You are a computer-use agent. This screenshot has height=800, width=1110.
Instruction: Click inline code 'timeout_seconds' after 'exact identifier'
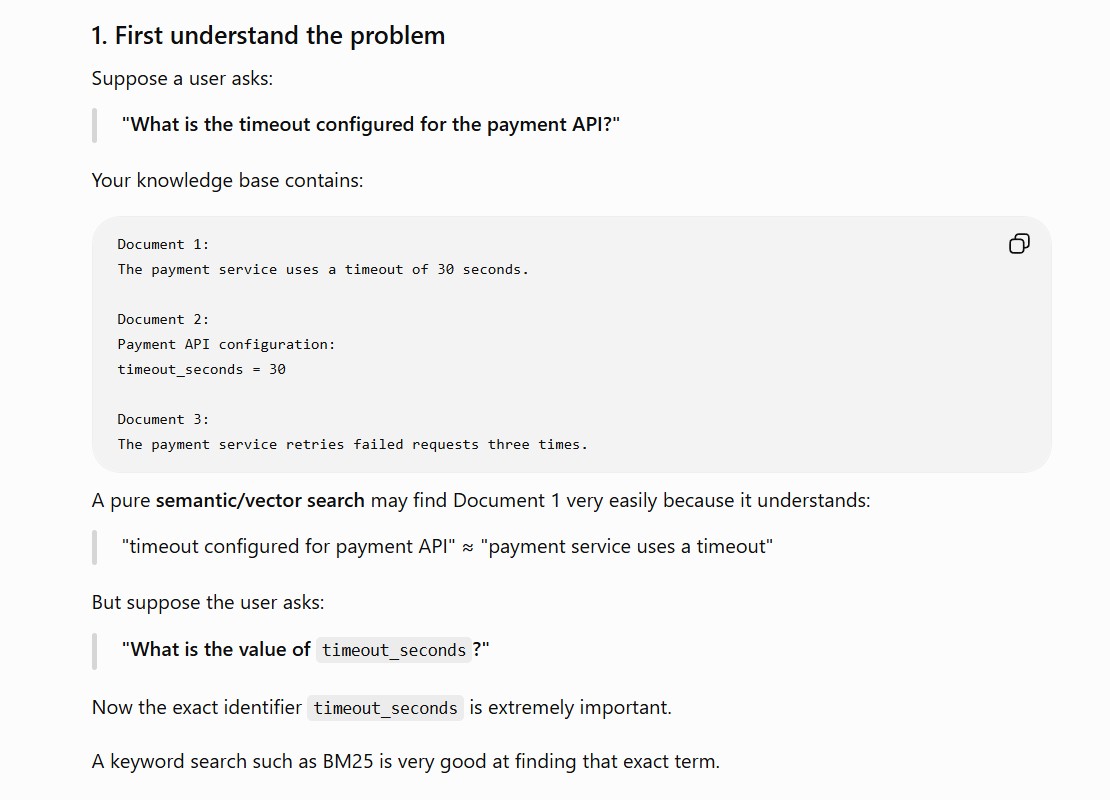point(385,708)
